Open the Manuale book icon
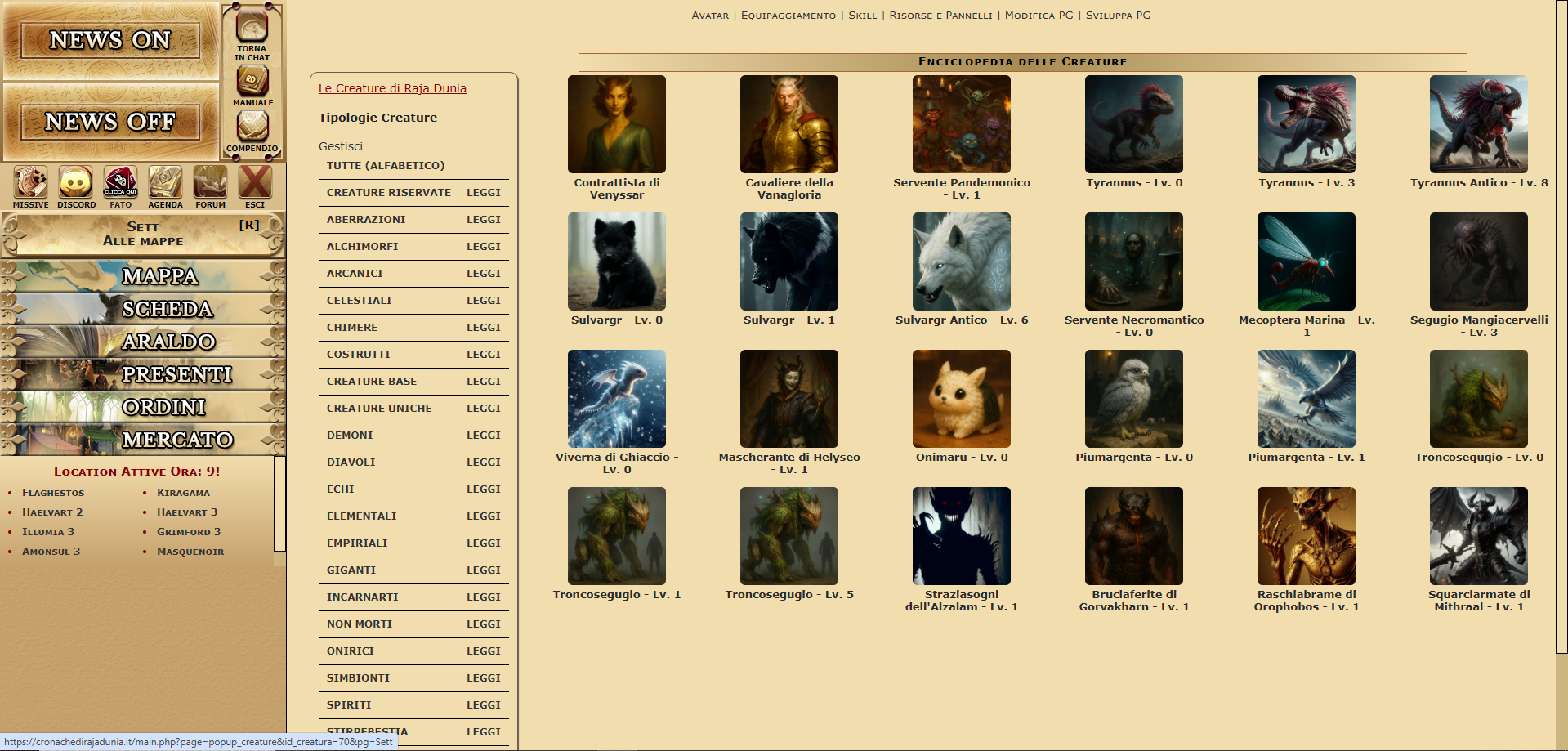 [252, 82]
